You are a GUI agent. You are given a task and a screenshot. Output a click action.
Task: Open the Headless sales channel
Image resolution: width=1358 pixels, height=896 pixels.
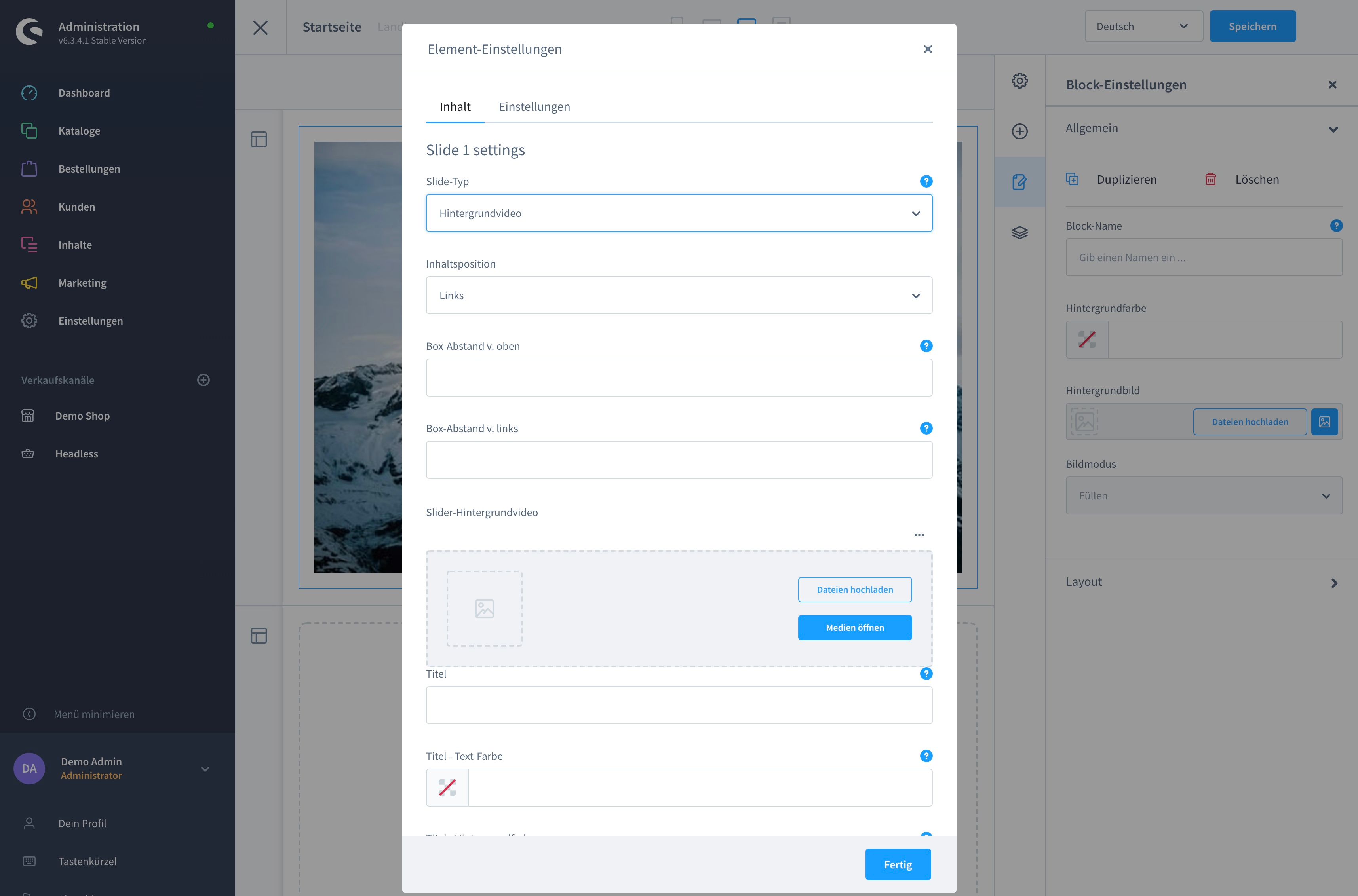(x=76, y=454)
